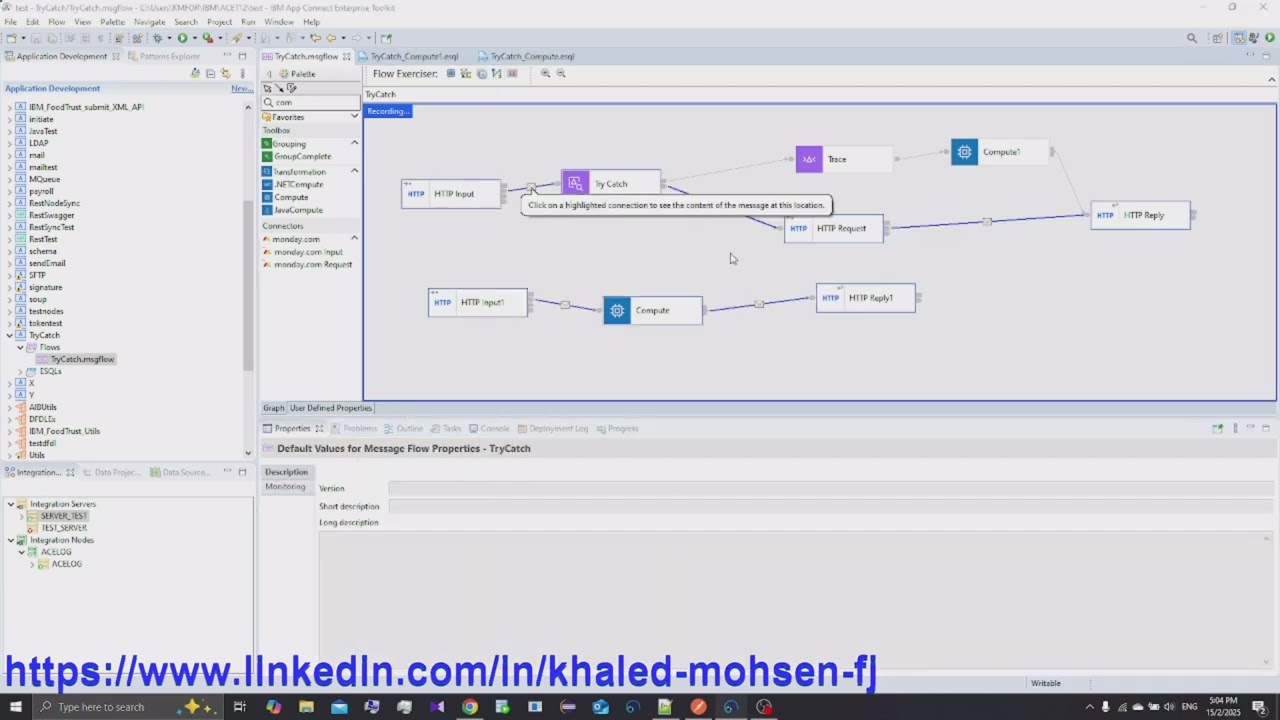Switch to User Defined Properties tab
The width and height of the screenshot is (1280, 720).
pos(331,408)
